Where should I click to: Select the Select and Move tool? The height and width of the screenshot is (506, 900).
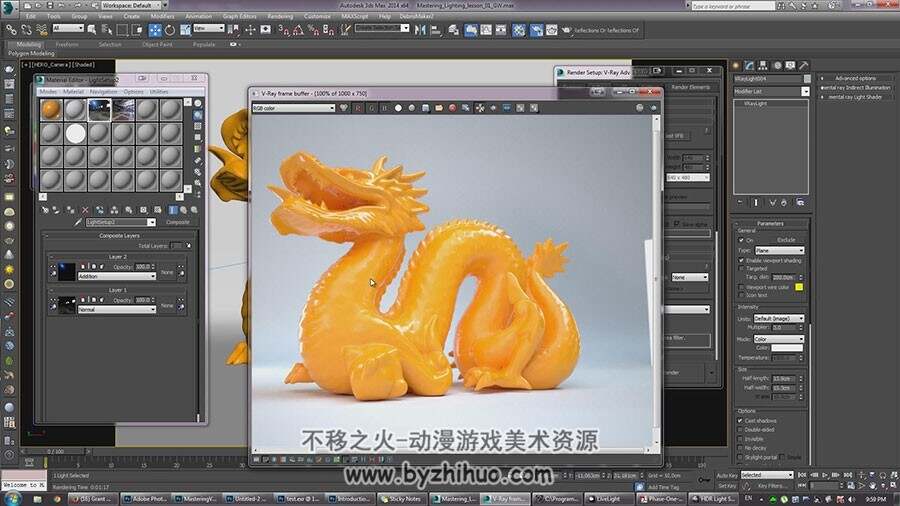155,30
